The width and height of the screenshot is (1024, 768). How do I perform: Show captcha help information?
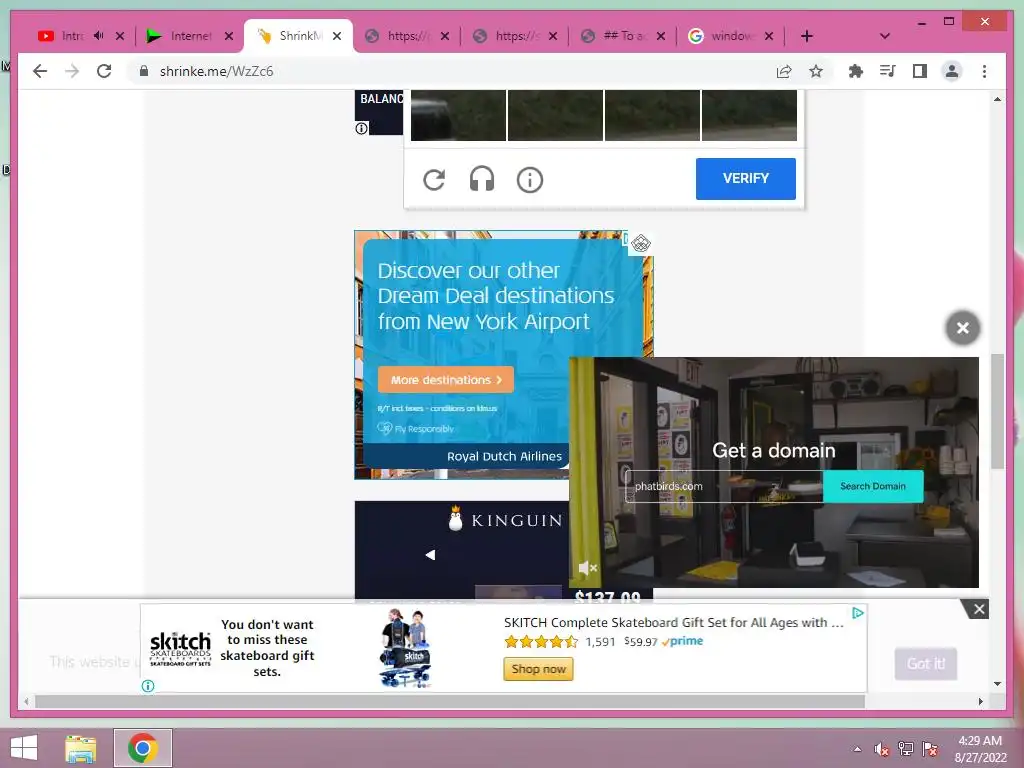pyautogui.click(x=530, y=180)
